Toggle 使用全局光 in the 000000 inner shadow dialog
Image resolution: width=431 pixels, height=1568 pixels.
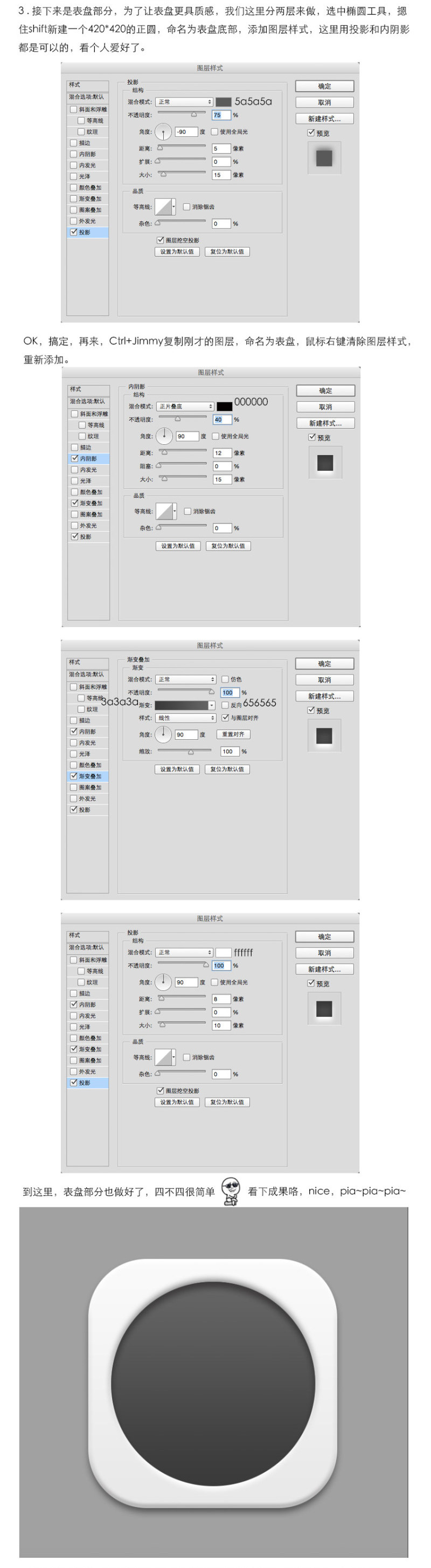click(x=216, y=436)
